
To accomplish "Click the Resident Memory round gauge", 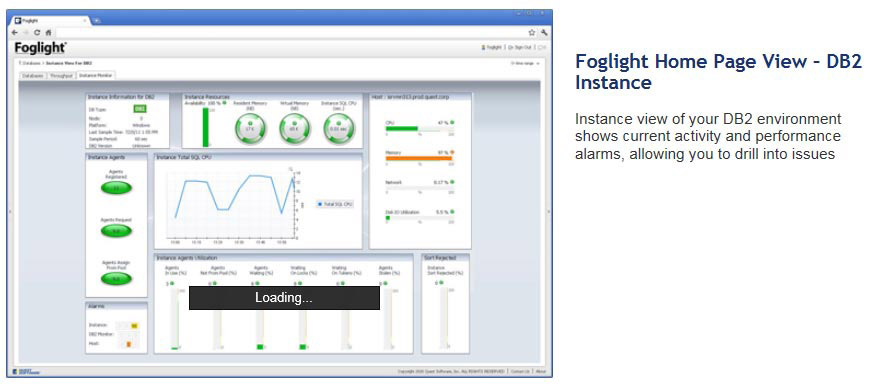I will pos(250,128).
